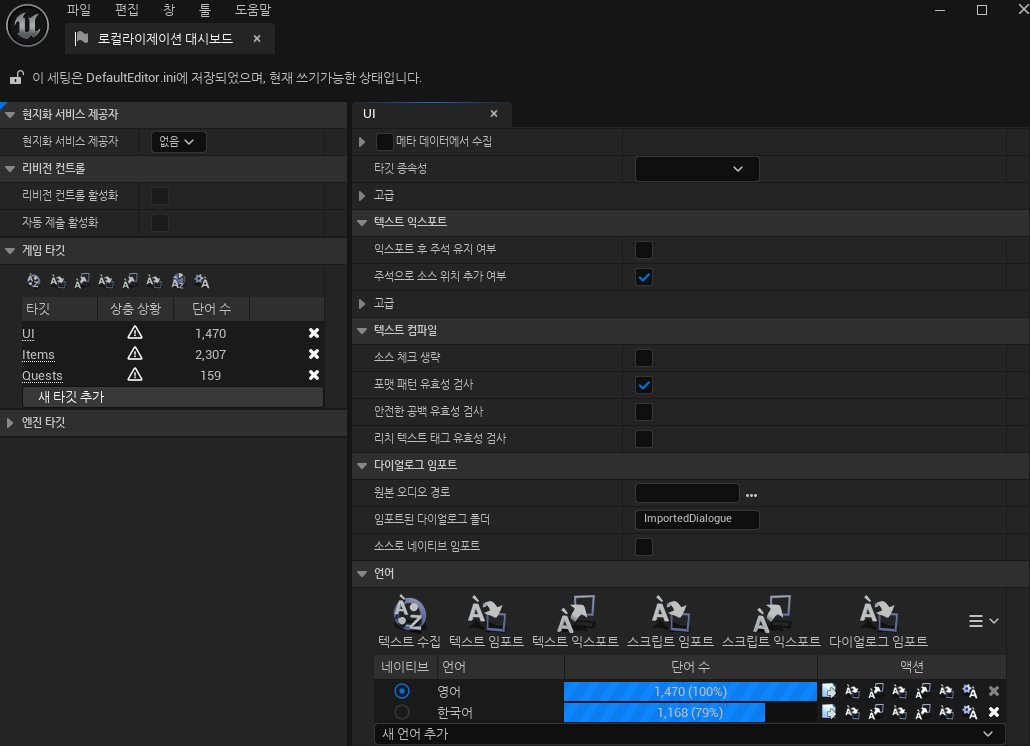Uncheck 포맷 패턴 유효성 검사
The image size is (1030, 746).
(644, 385)
